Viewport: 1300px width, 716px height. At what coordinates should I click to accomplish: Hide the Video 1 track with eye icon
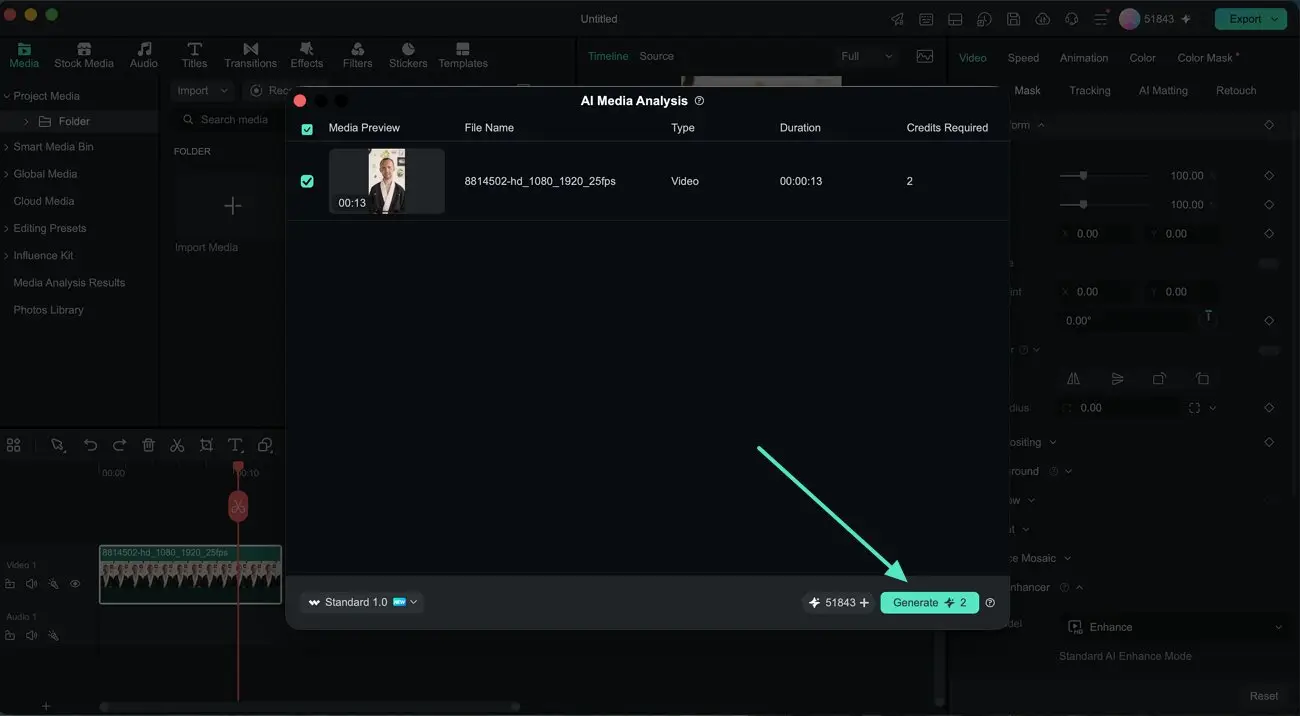75,584
